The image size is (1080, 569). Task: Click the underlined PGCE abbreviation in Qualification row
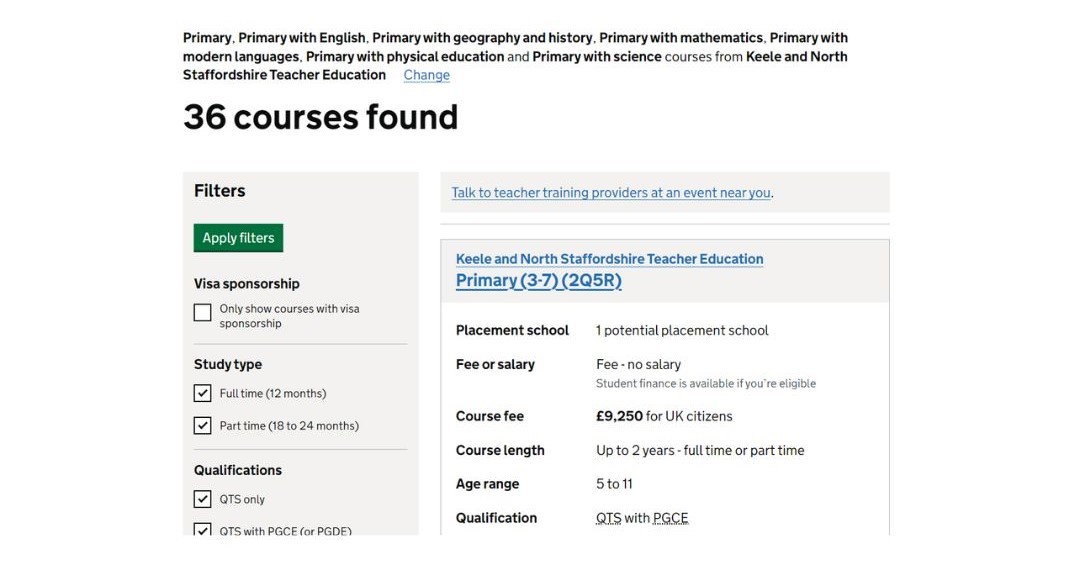(x=670, y=518)
